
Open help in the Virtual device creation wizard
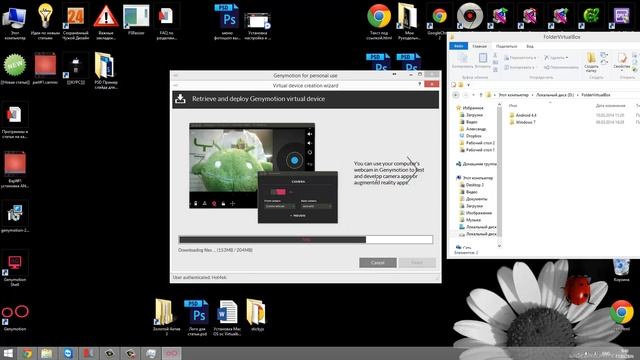(x=420, y=84)
